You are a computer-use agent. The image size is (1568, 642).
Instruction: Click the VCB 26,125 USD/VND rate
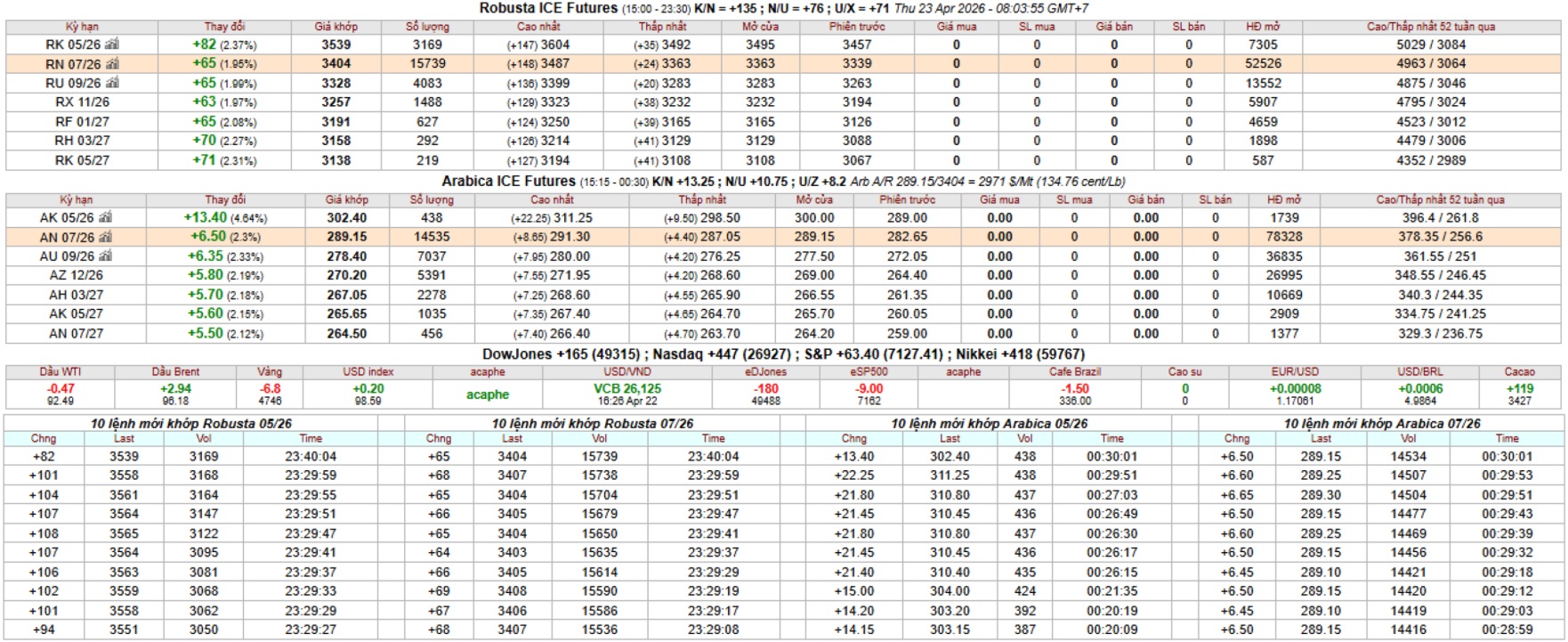(x=627, y=389)
